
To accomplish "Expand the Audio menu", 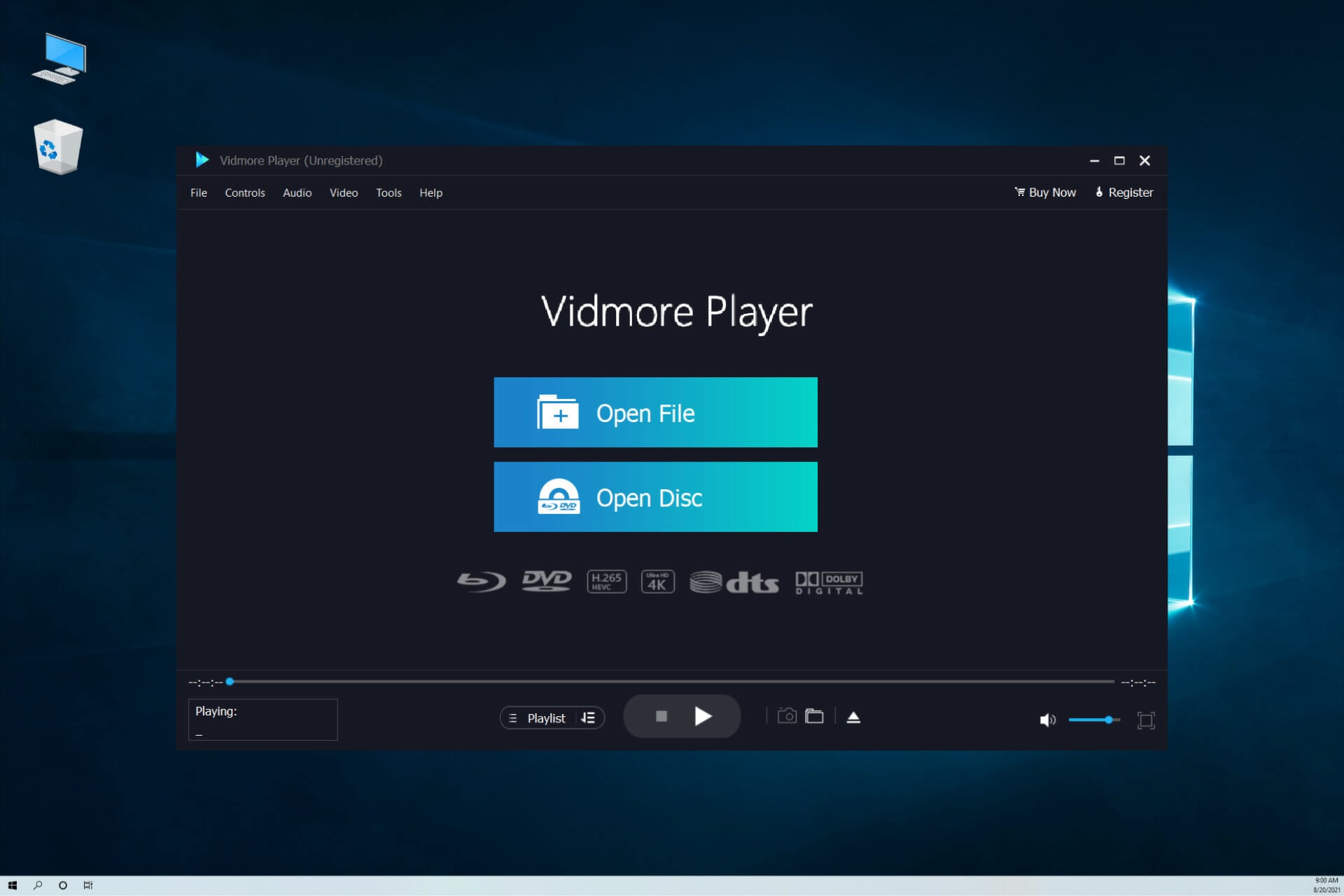I will [297, 192].
